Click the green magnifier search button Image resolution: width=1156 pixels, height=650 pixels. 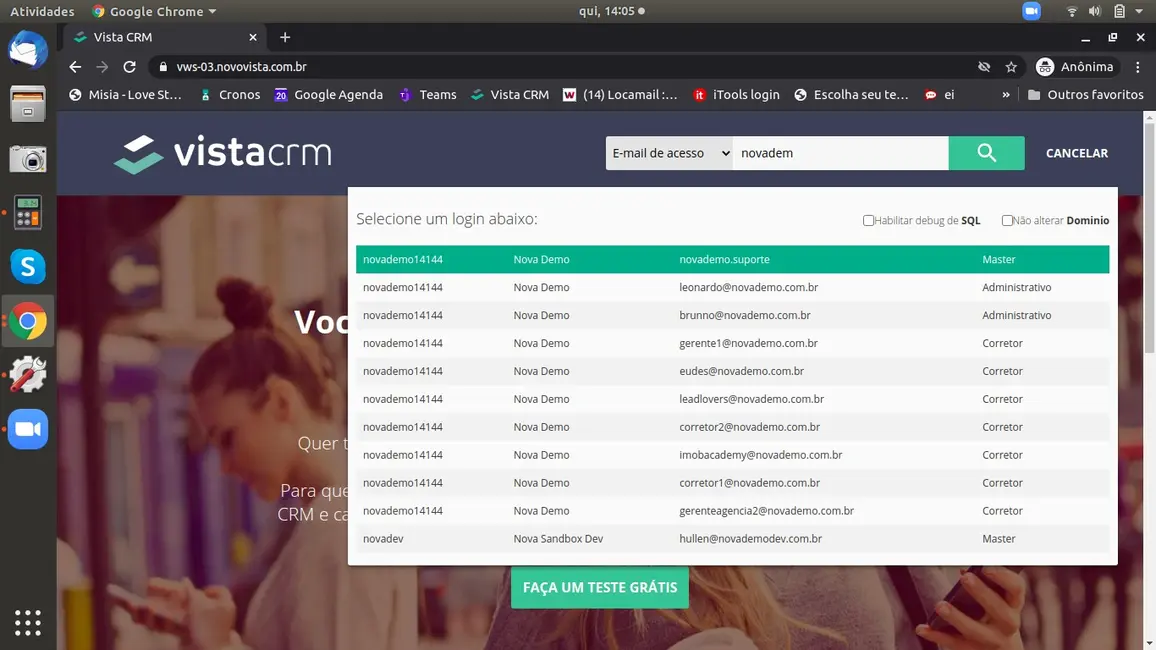986,153
